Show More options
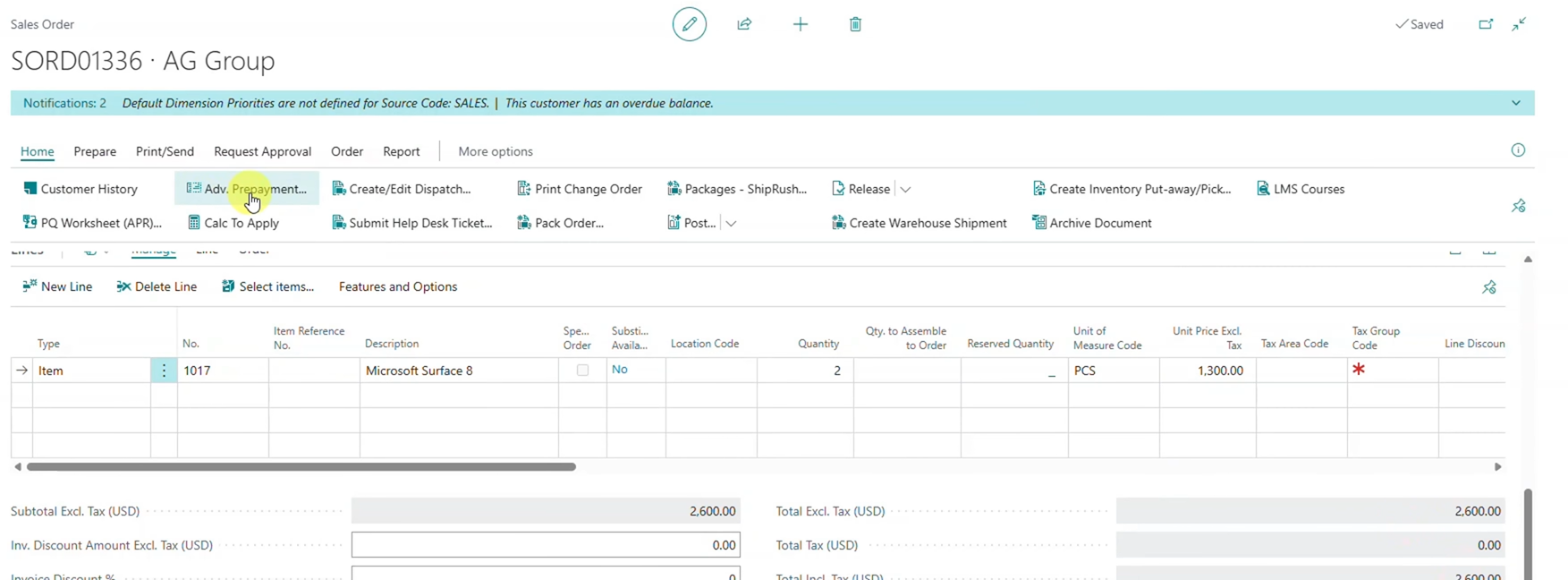The height and width of the screenshot is (580, 1568). [496, 151]
